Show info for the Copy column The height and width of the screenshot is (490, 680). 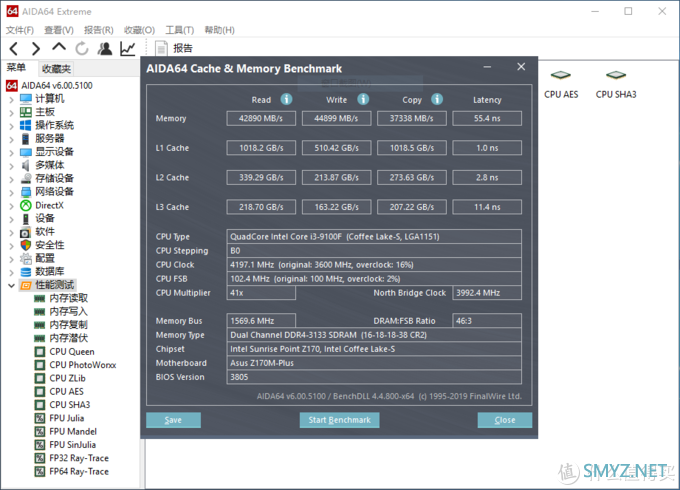(437, 99)
